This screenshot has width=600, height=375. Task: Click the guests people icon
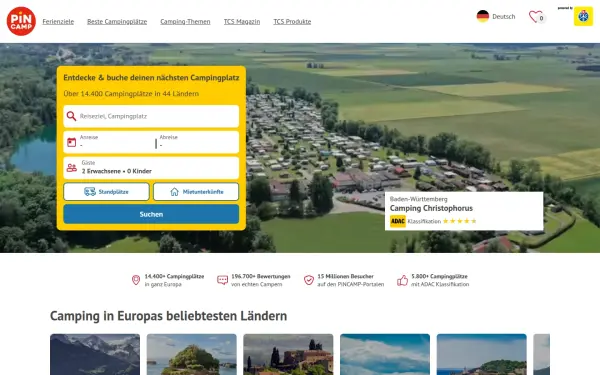pos(72,168)
